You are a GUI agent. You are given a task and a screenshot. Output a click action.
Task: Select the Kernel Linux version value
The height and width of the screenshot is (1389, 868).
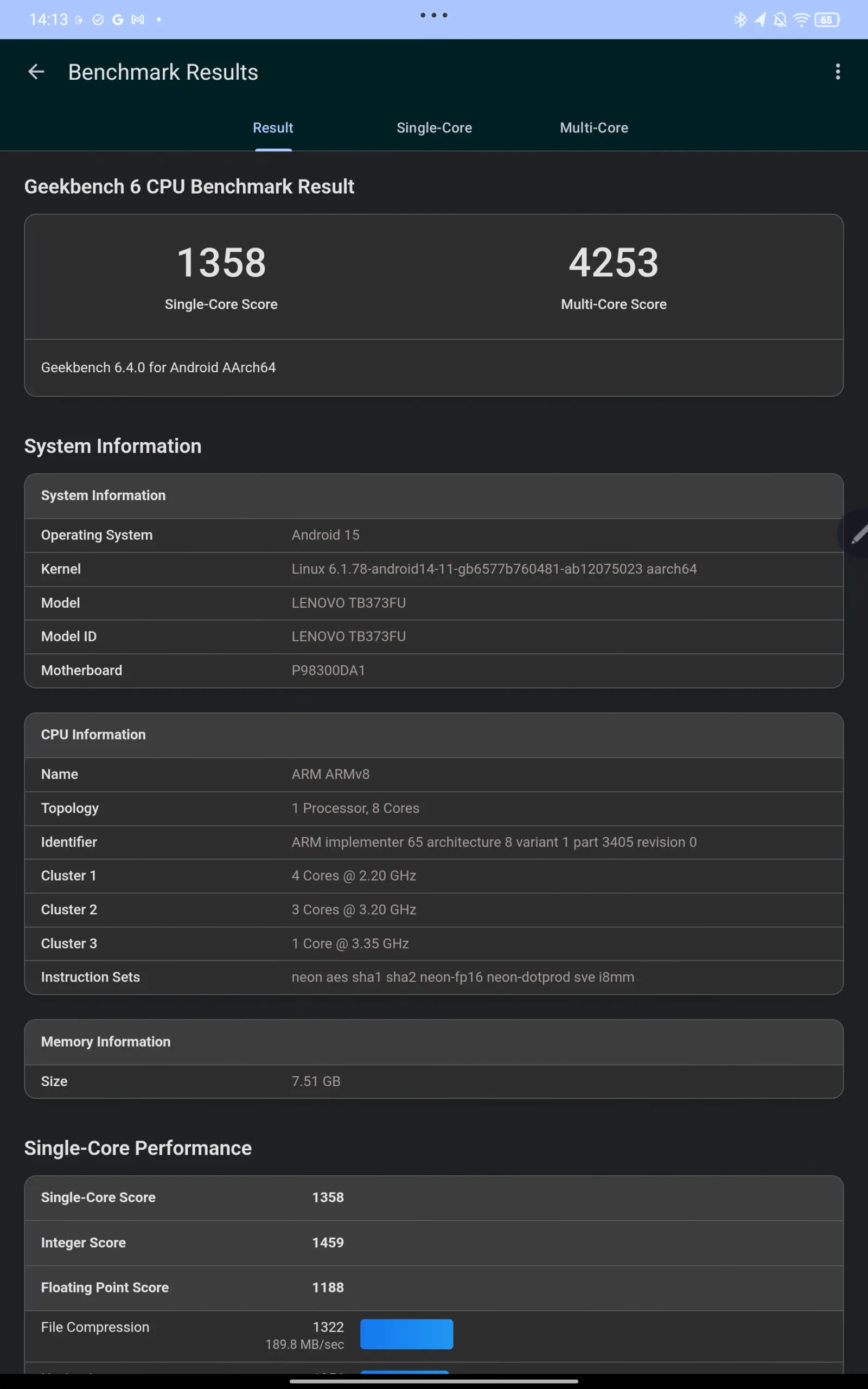click(x=494, y=569)
